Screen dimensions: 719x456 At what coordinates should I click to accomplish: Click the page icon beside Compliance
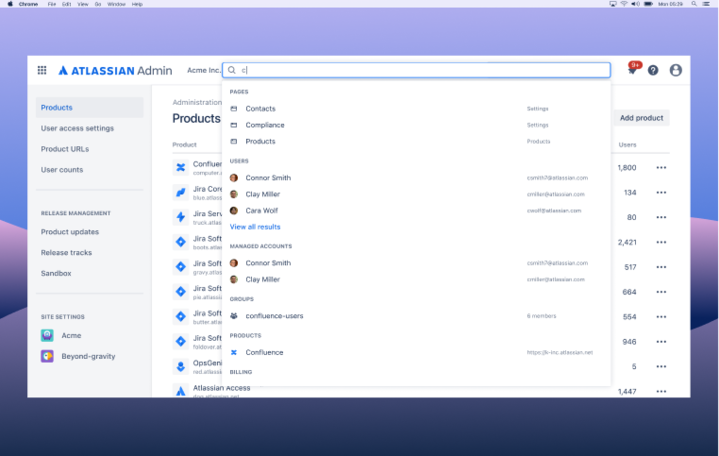pos(234,125)
